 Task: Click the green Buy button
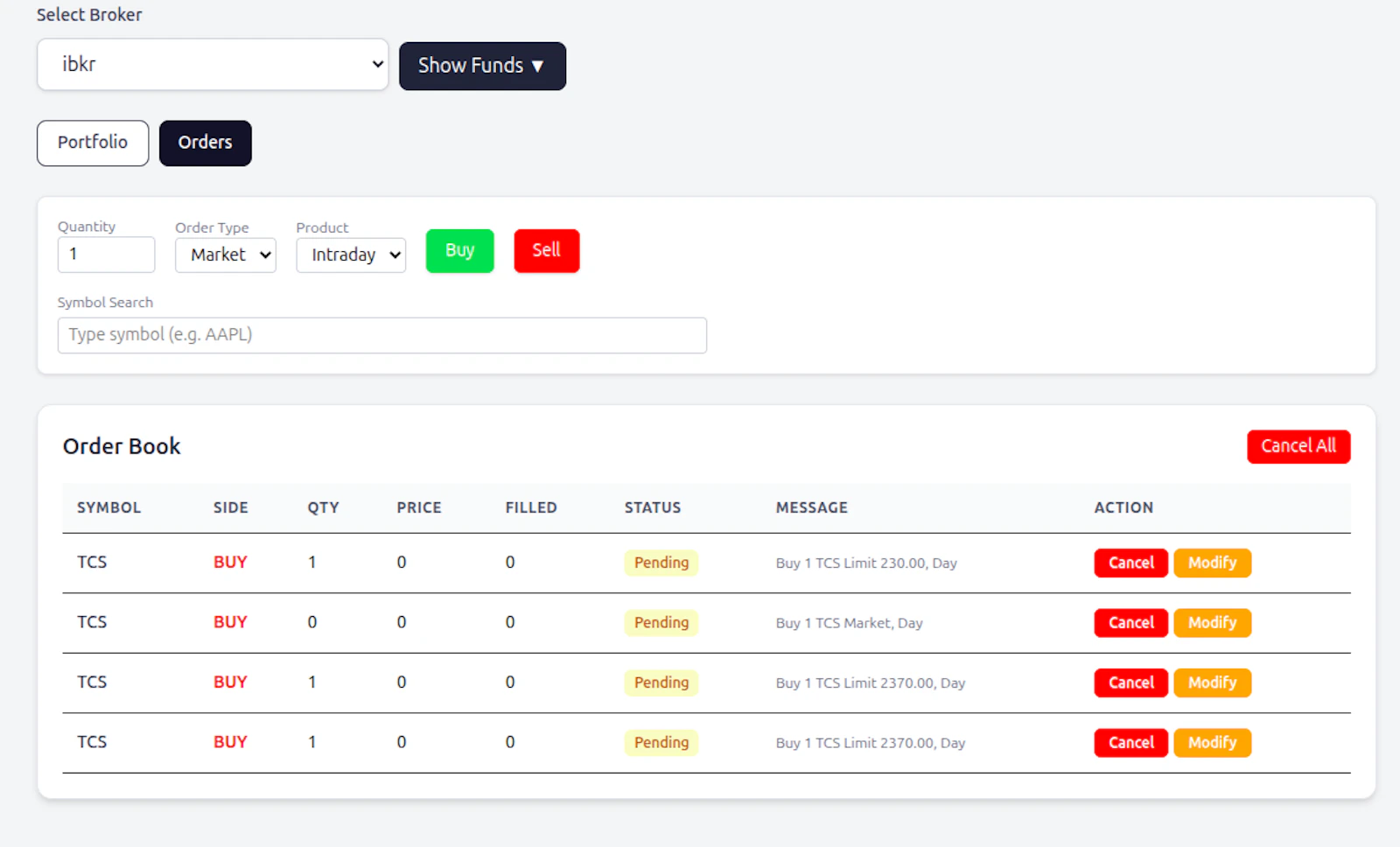459,251
